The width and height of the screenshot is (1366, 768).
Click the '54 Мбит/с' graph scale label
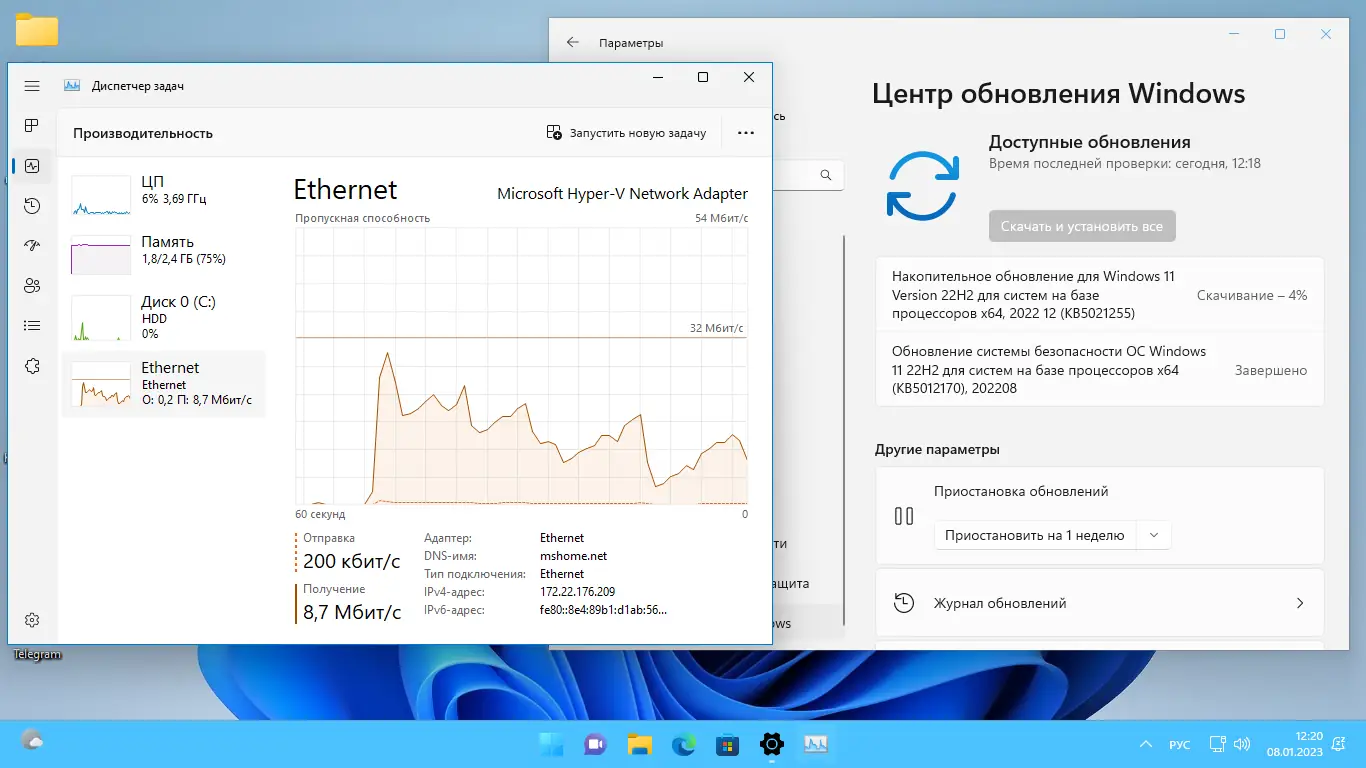pyautogui.click(x=722, y=218)
